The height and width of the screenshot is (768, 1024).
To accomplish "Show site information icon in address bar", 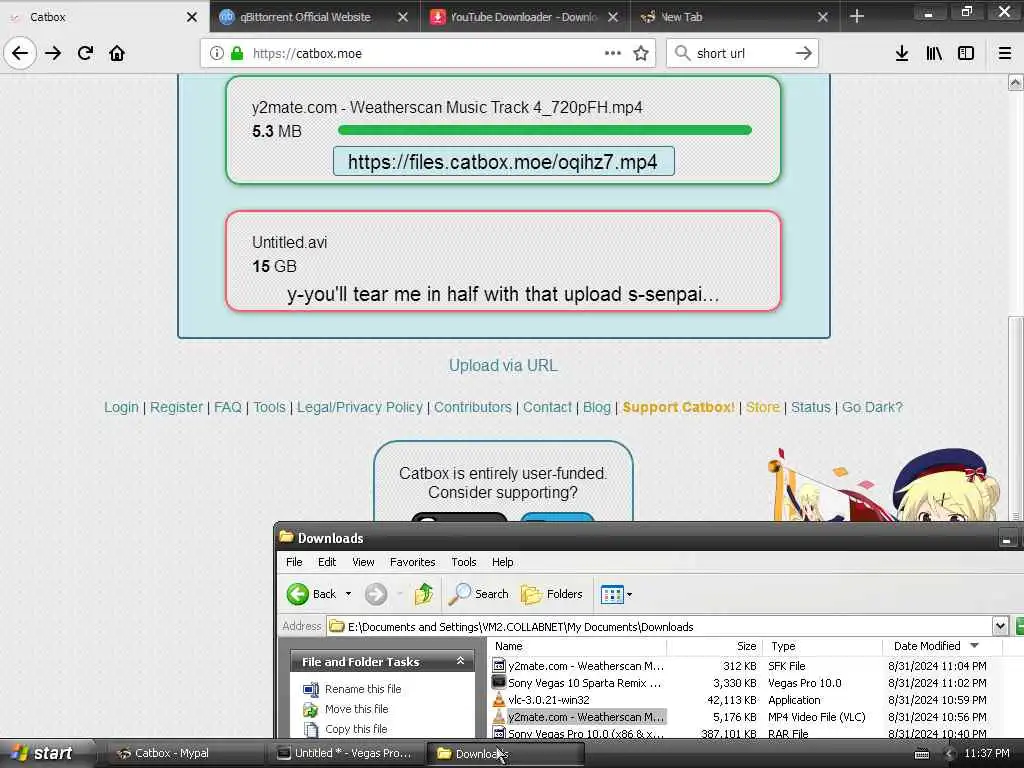I will 217,53.
